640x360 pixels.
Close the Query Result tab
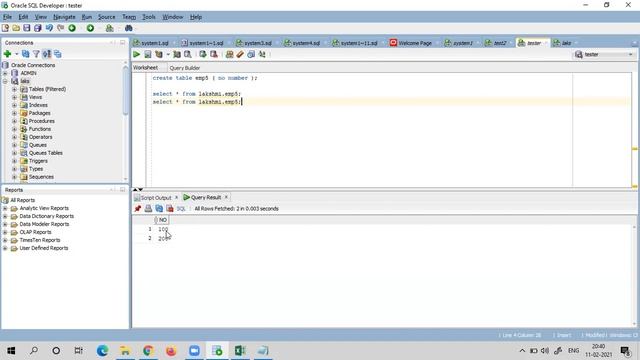(227, 197)
